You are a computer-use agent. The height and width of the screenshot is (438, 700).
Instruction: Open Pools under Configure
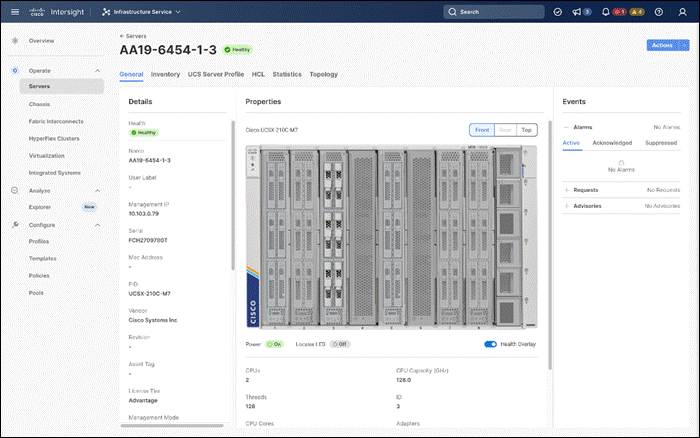(x=36, y=293)
